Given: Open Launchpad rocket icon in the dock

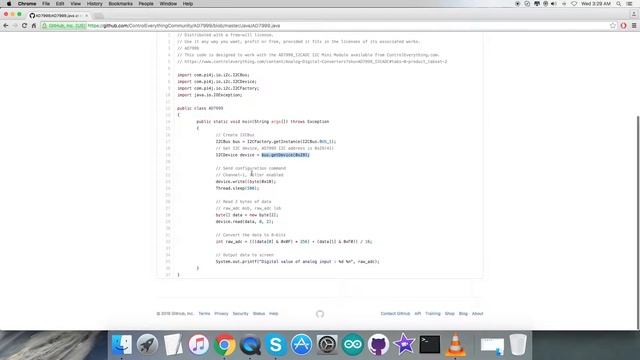Looking at the screenshot, I should click(147, 345).
